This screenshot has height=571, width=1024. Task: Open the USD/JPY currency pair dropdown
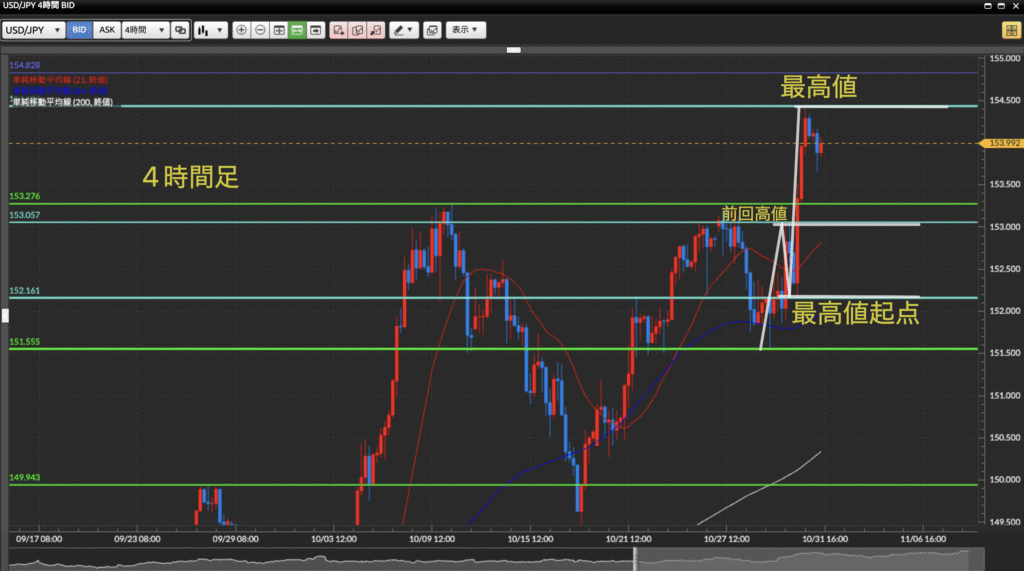click(x=34, y=30)
